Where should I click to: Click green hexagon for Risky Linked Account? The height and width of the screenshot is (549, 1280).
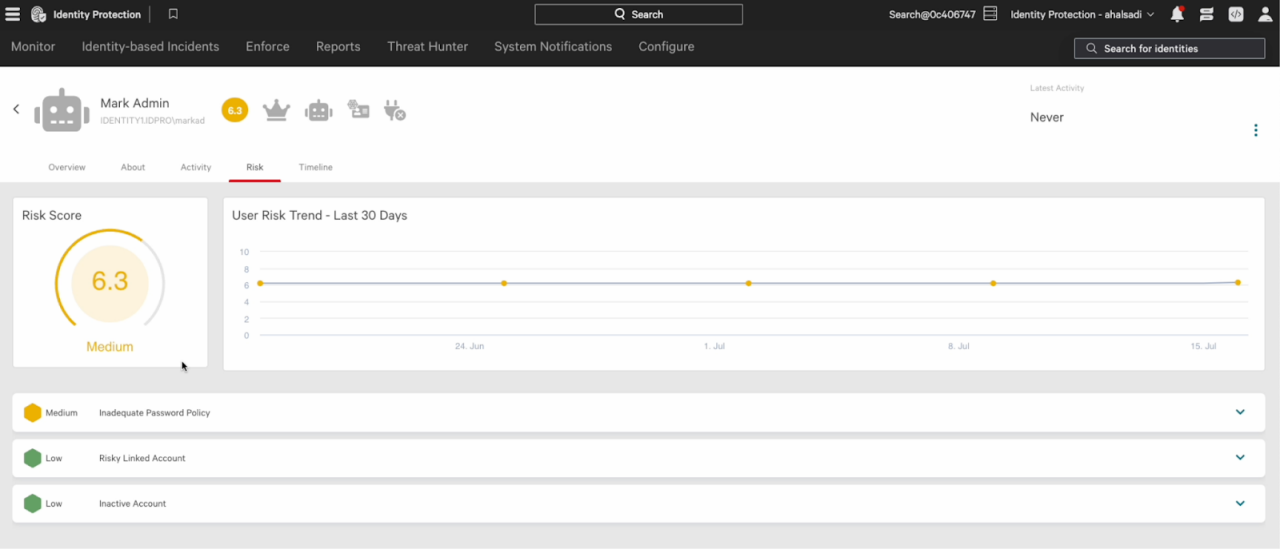coord(33,458)
